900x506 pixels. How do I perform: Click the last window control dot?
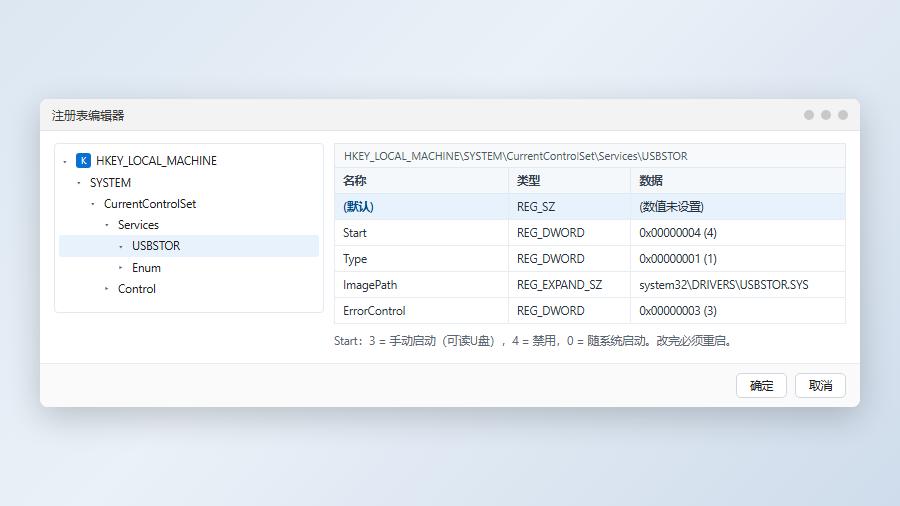(x=843, y=115)
